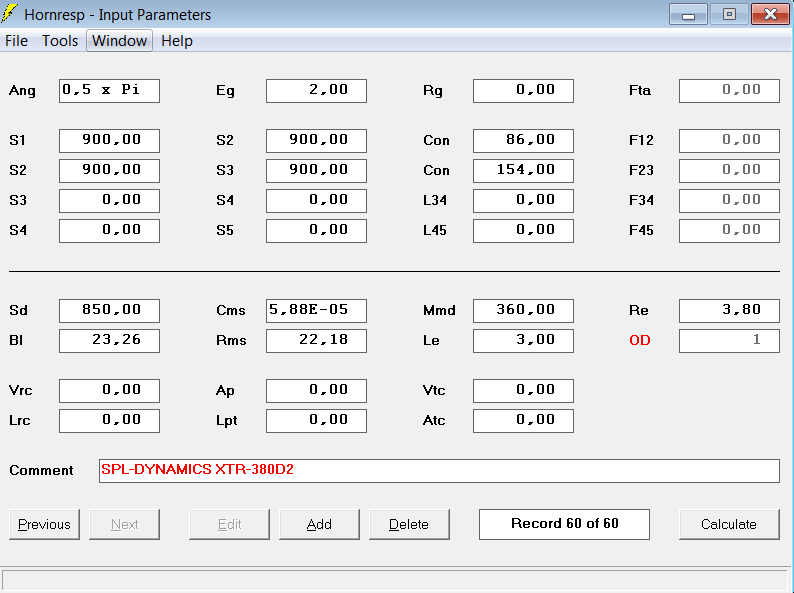The height and width of the screenshot is (593, 794).
Task: Click the Comment label text
Action: (x=42, y=470)
